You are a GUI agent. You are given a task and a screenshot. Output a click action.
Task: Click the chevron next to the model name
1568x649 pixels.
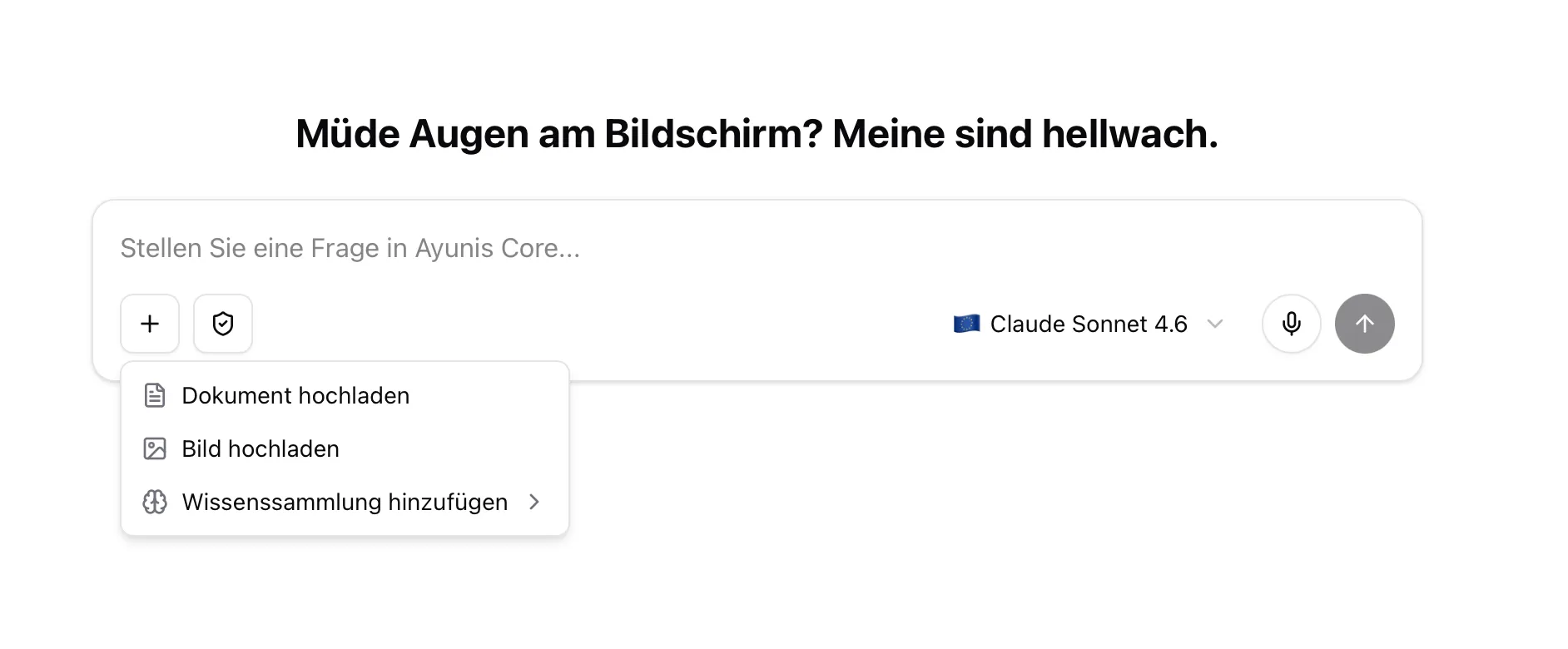1216,324
